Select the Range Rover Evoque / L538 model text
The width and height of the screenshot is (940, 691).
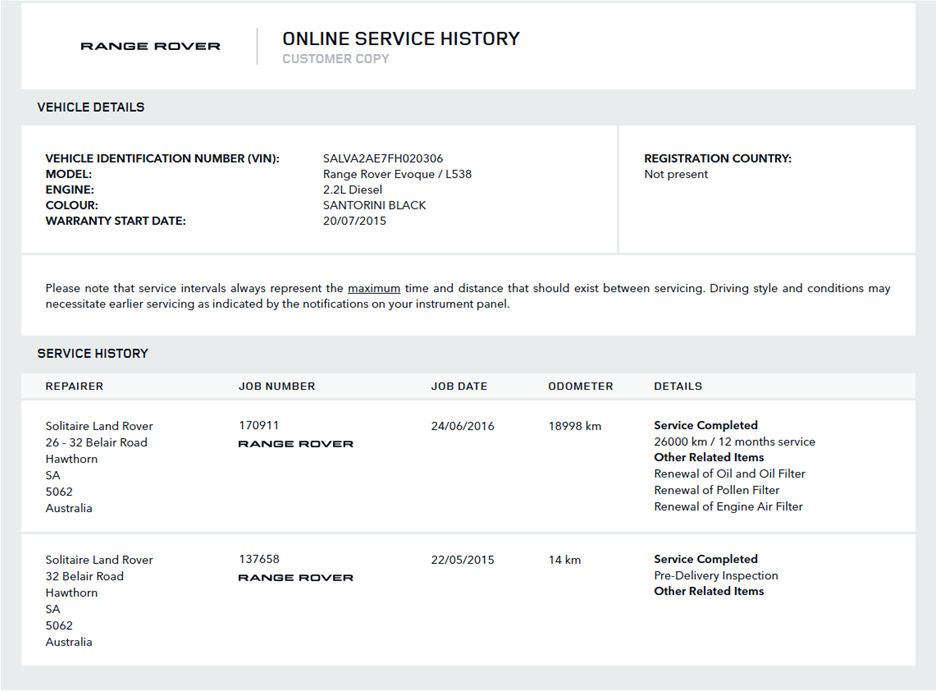[397, 174]
